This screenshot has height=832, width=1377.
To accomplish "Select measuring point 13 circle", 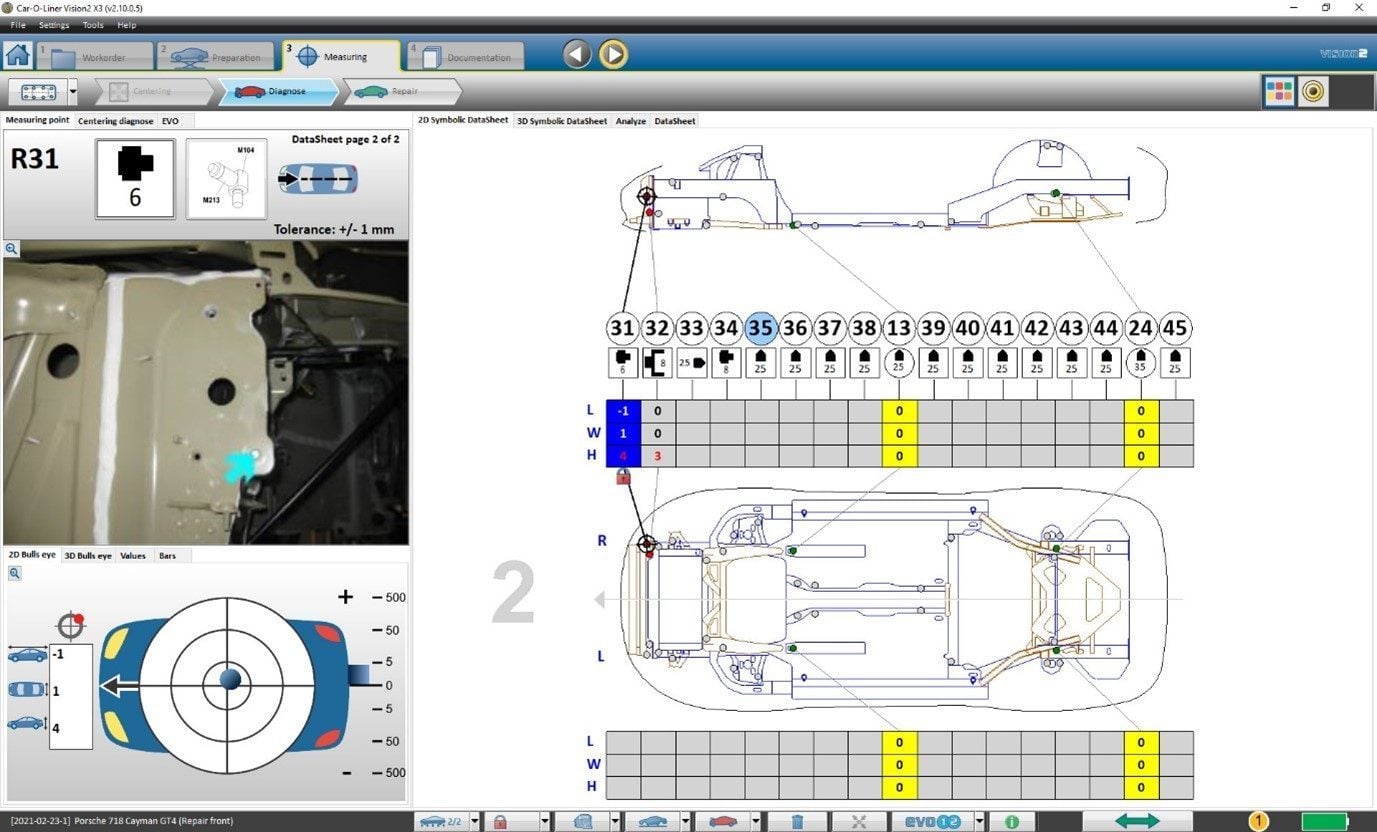I will pyautogui.click(x=899, y=328).
